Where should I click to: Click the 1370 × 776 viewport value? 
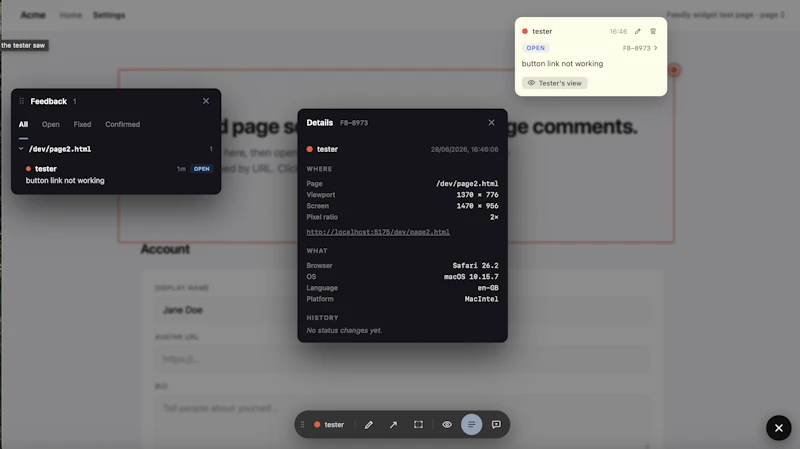point(478,195)
